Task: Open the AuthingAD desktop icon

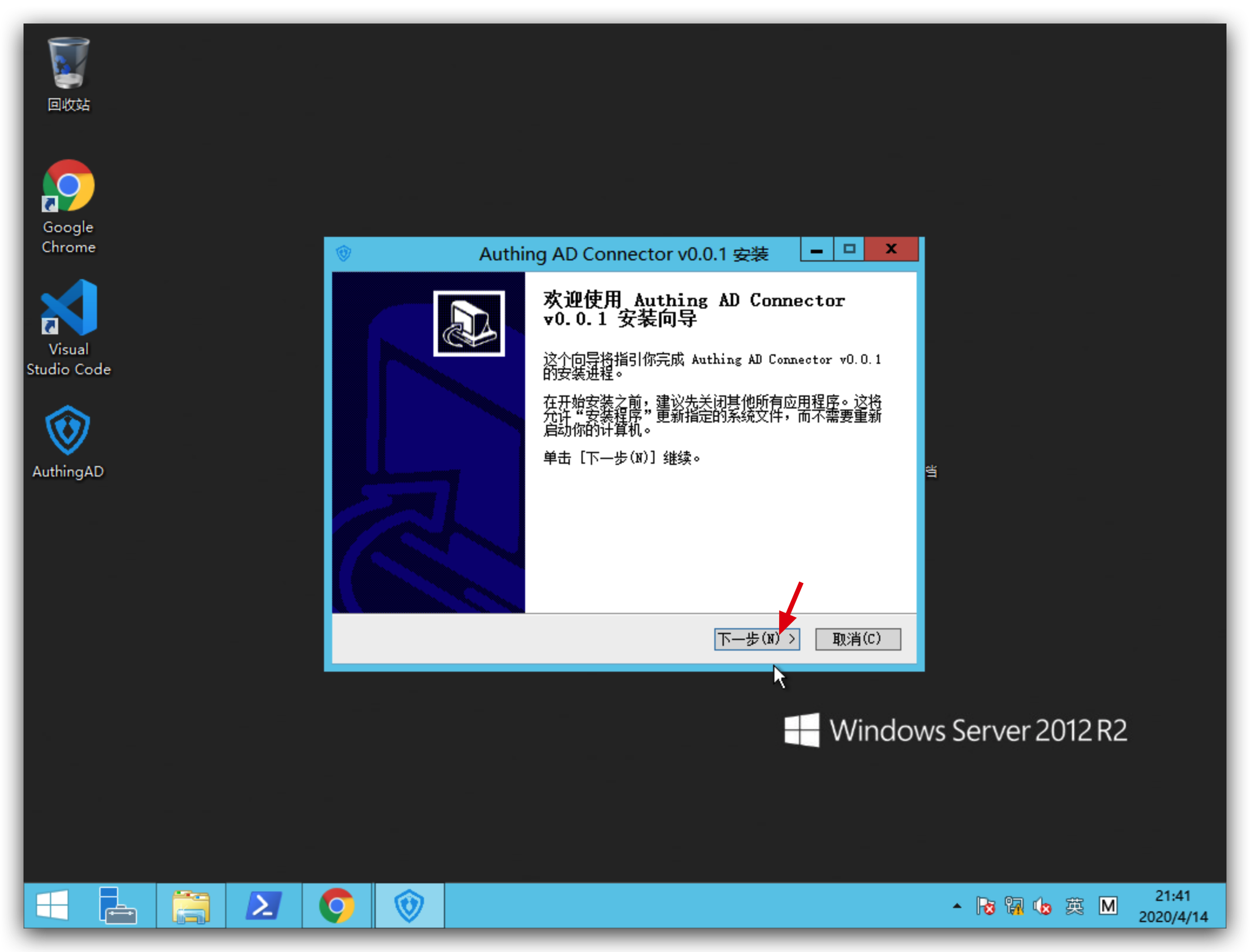Action: click(68, 431)
